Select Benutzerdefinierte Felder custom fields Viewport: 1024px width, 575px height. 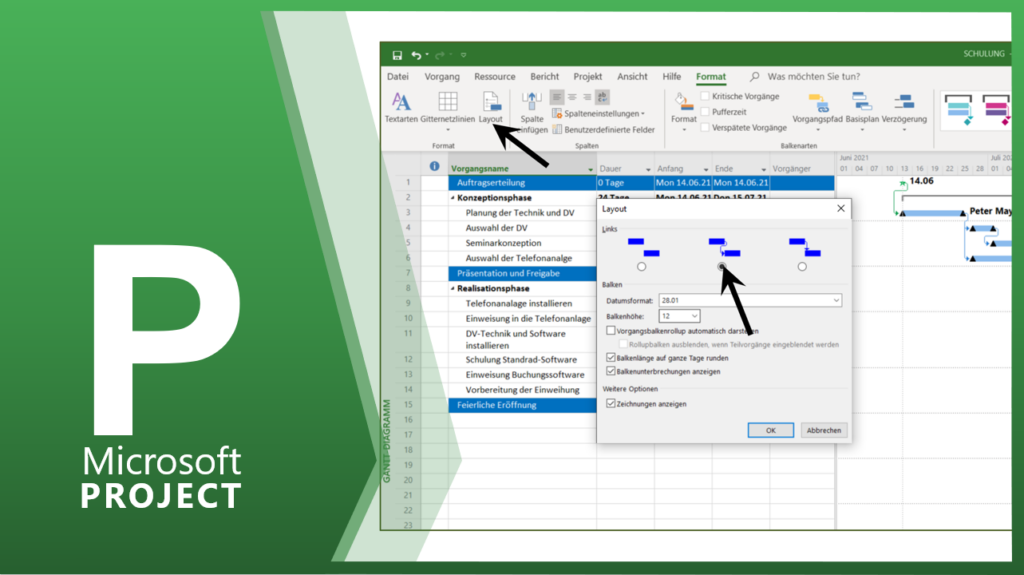coord(603,129)
